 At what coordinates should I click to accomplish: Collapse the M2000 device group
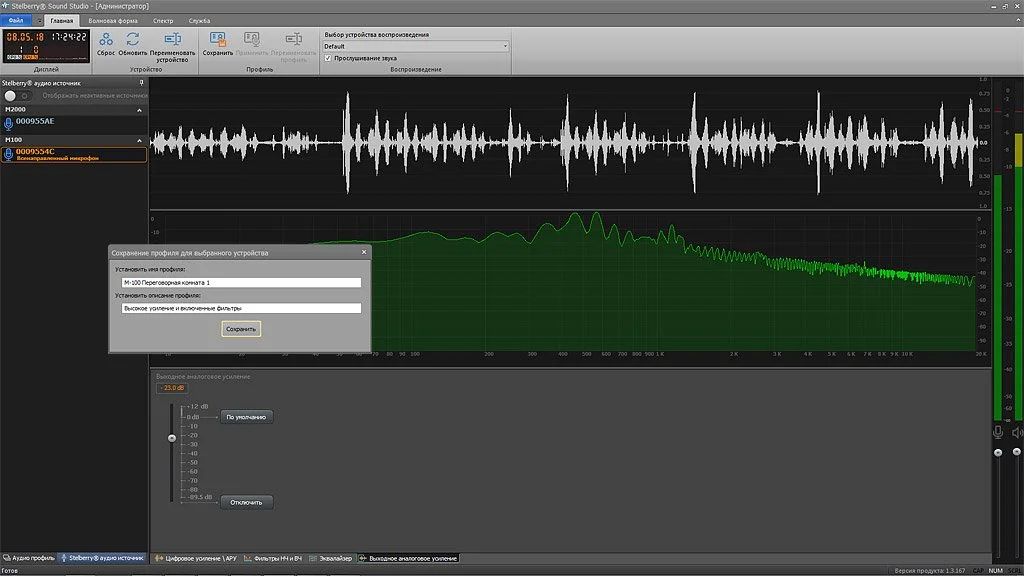pos(139,110)
